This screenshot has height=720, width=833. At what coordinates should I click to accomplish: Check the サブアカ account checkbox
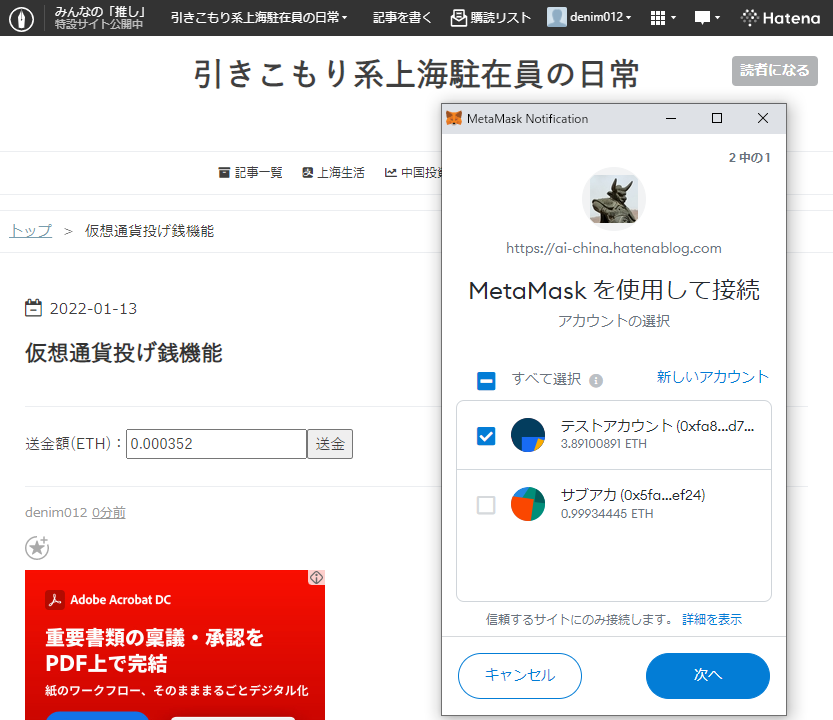(x=486, y=505)
